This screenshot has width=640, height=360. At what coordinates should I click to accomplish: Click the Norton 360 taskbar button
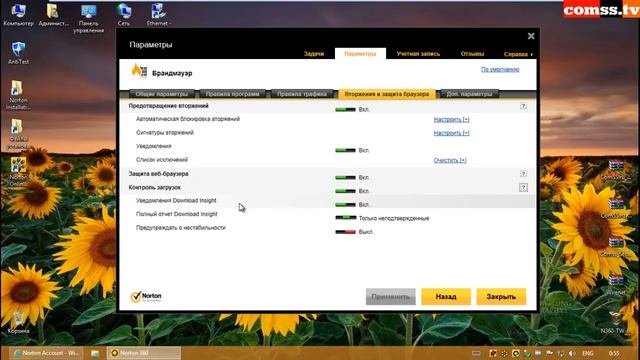click(x=143, y=353)
